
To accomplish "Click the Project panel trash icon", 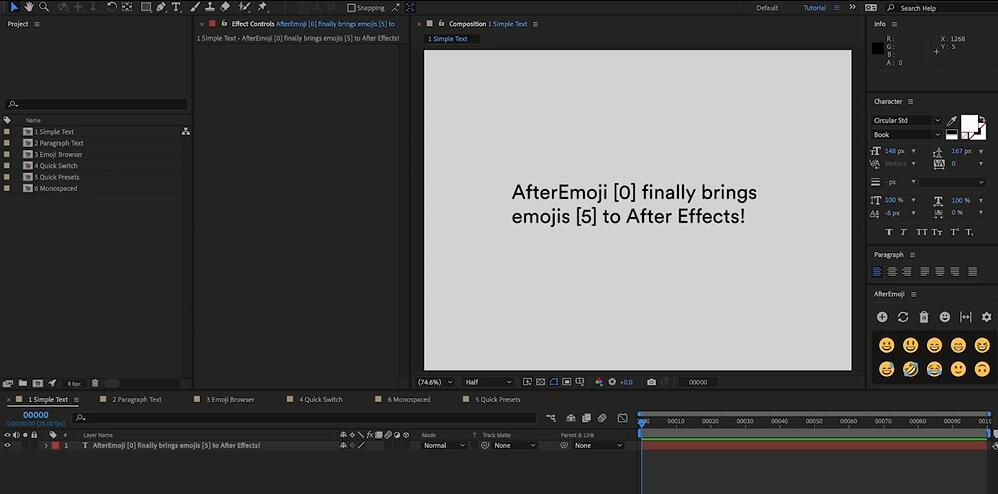I will 95,383.
